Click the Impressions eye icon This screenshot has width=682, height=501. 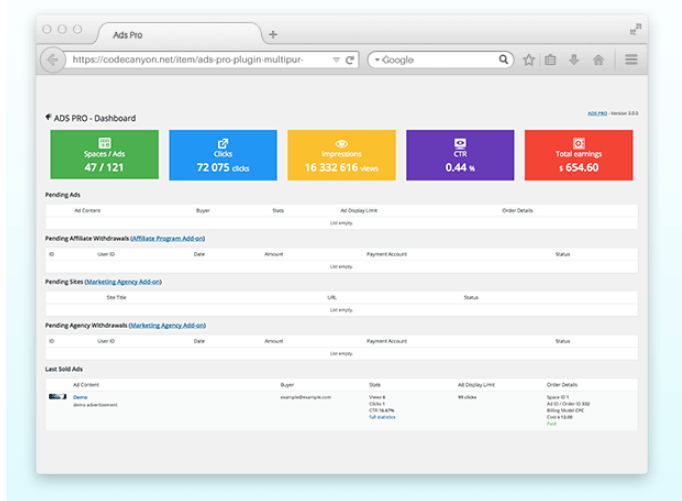tap(341, 144)
